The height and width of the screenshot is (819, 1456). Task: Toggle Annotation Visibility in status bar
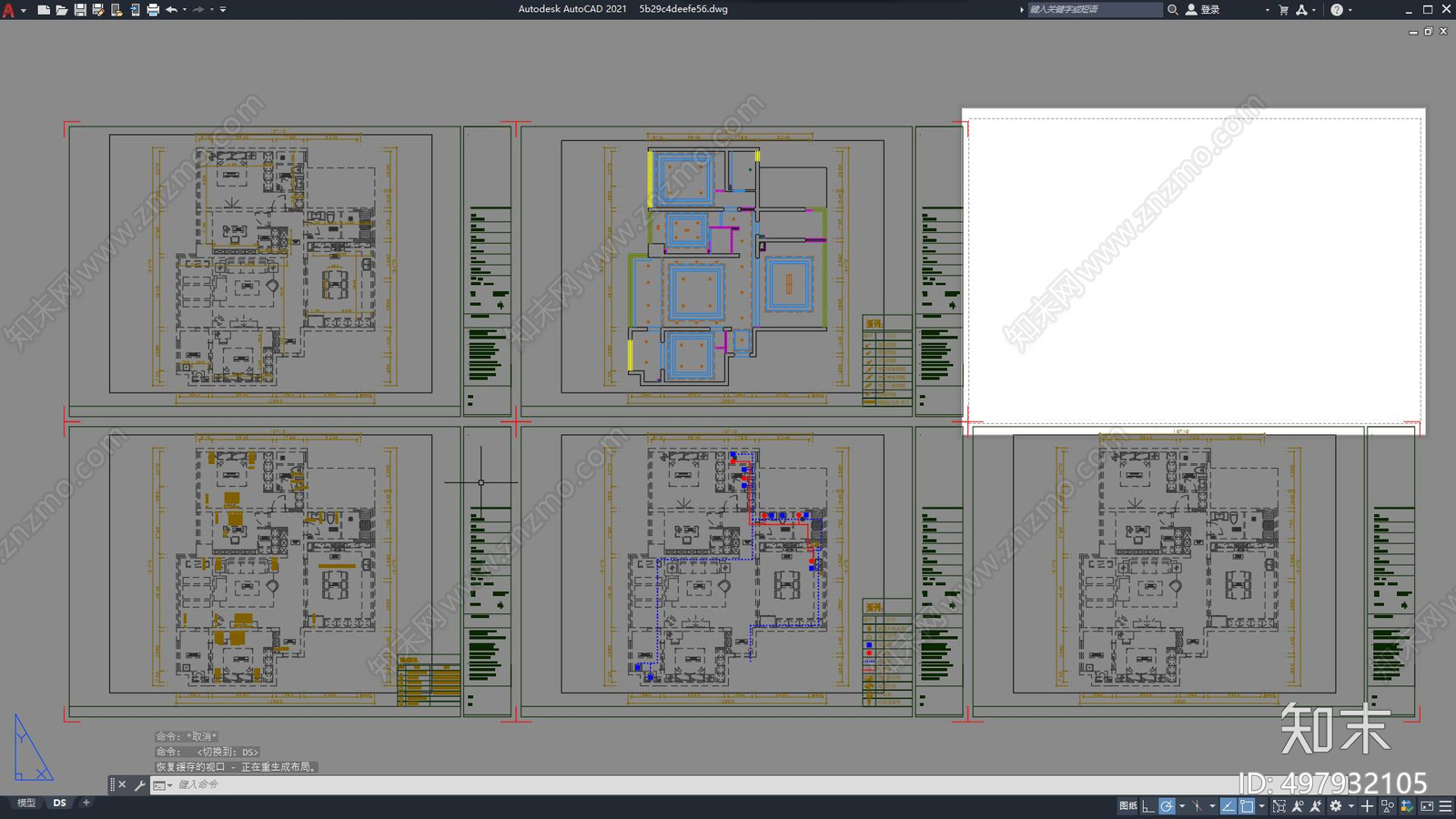point(1298,806)
